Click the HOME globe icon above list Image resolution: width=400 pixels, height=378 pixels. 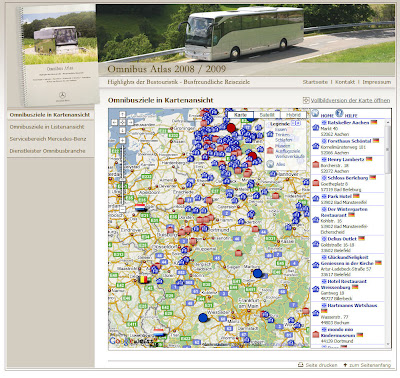(315, 113)
